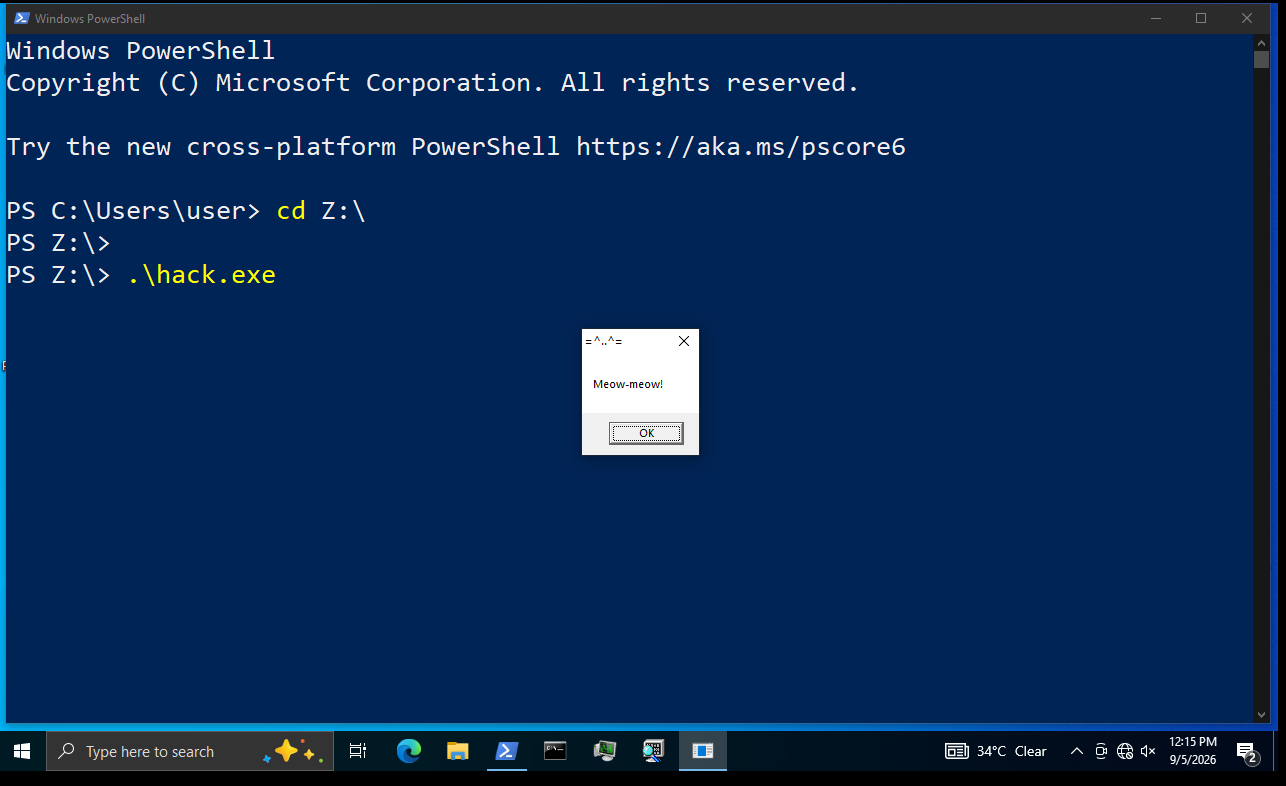Click the muted volume tray icon
This screenshot has width=1286, height=786.
[1148, 751]
